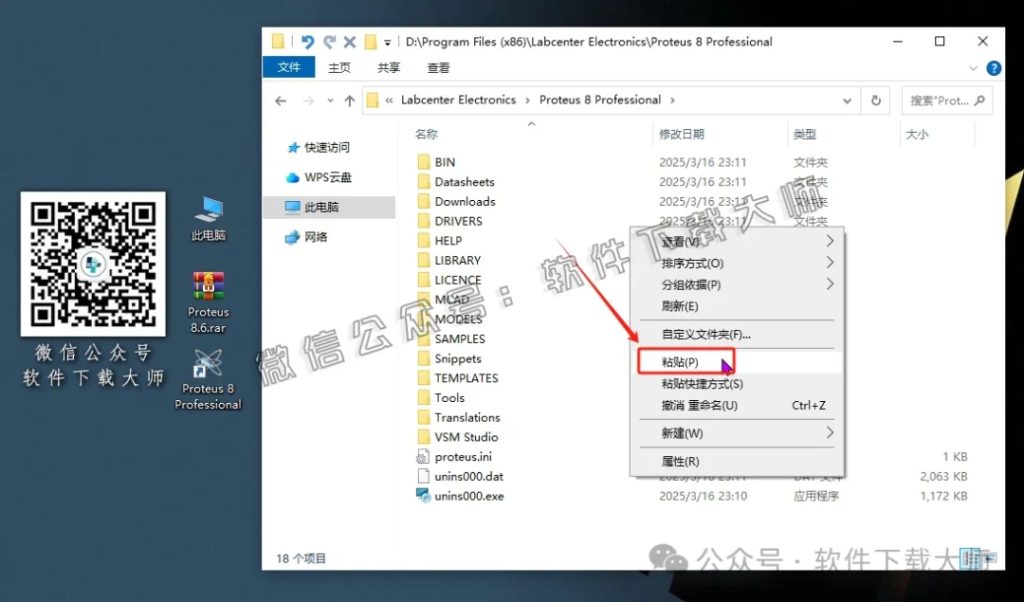The image size is (1024, 602).
Task: Click inside the 搜索 search box
Action: point(940,100)
